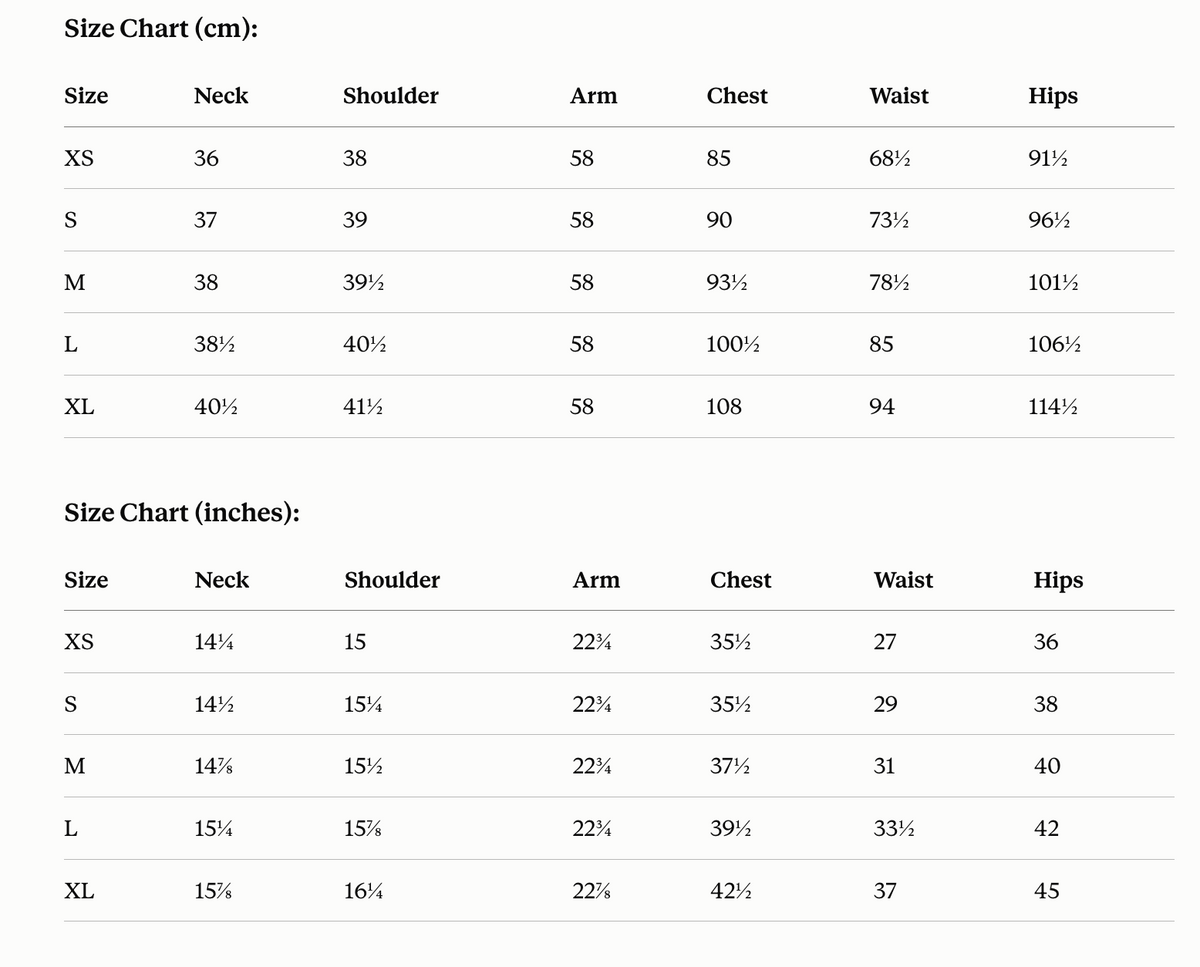Click the 14¼ neck value for XS
This screenshot has height=967, width=1200.
click(x=214, y=643)
